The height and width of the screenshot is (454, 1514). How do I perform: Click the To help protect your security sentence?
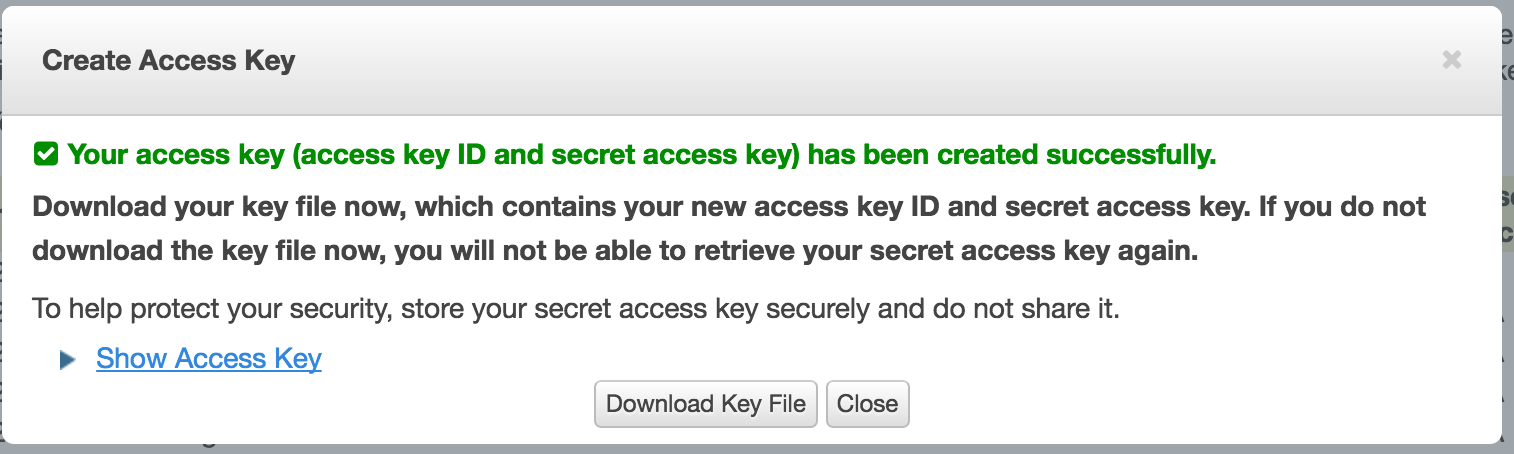click(x=576, y=308)
